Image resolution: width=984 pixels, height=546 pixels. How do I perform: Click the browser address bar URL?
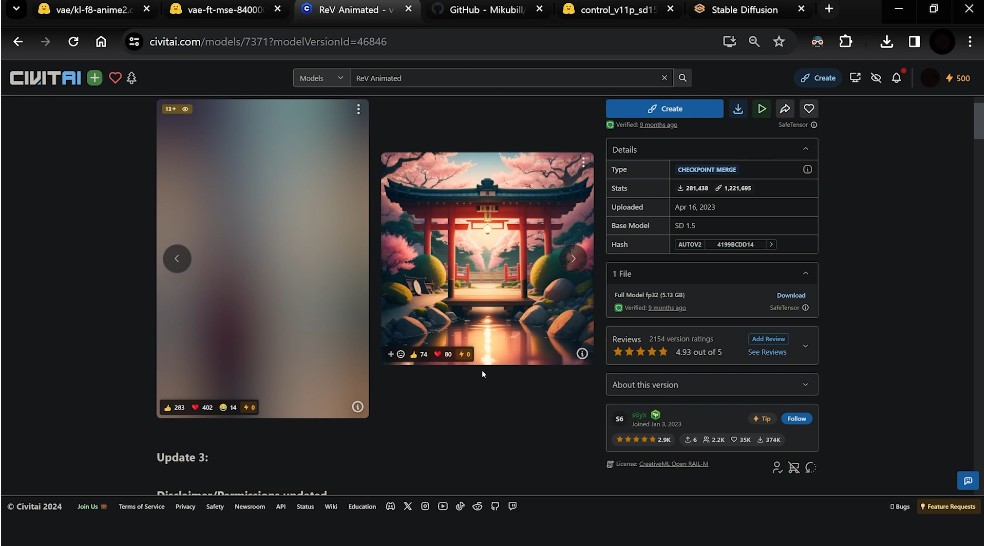268,41
